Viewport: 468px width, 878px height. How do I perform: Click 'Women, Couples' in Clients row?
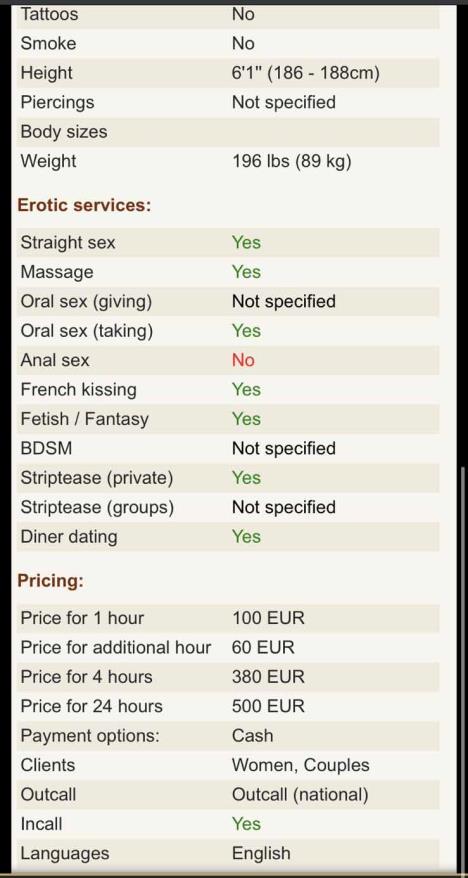click(x=301, y=765)
